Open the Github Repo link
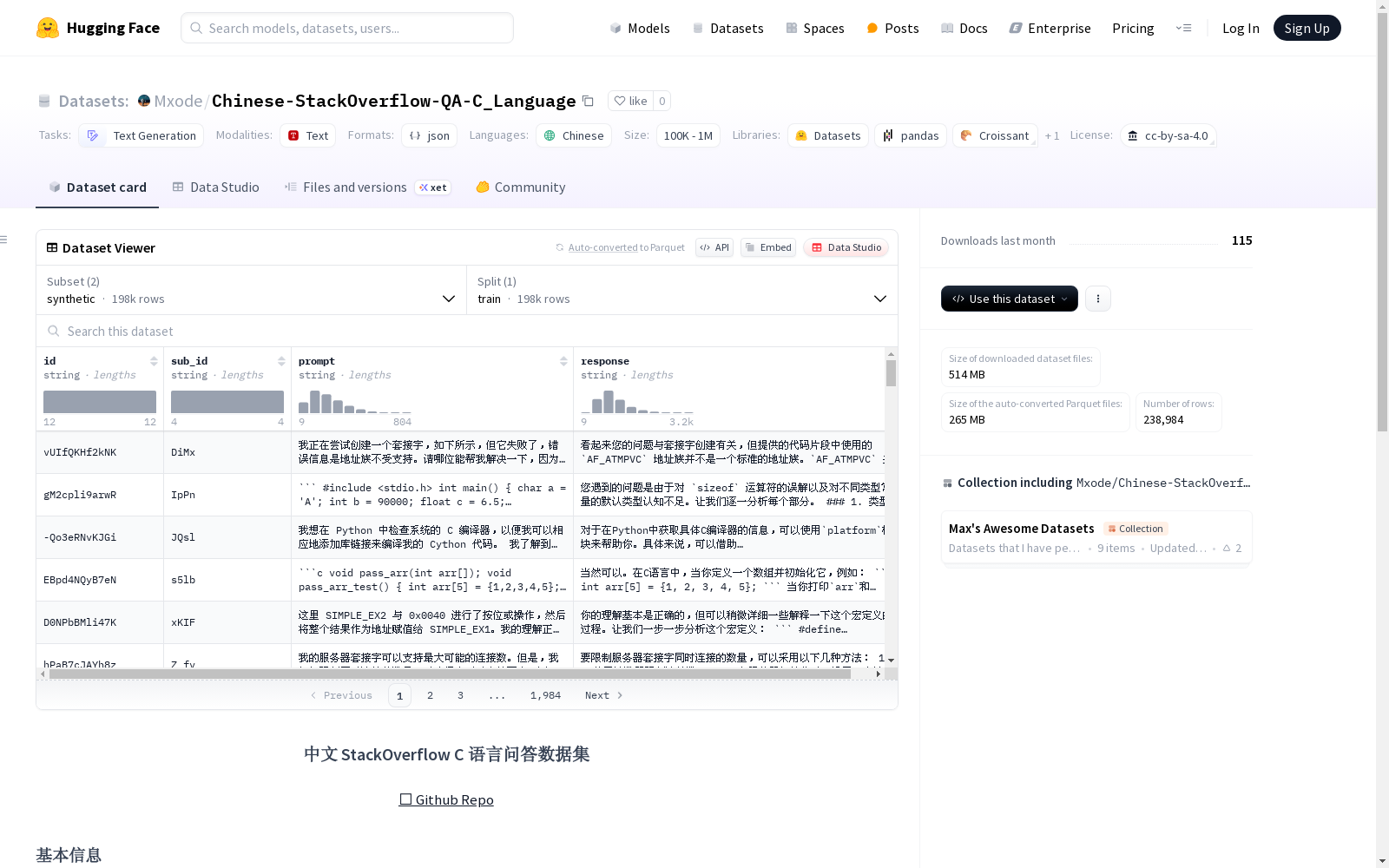The height and width of the screenshot is (868, 1389). pyautogui.click(x=446, y=799)
